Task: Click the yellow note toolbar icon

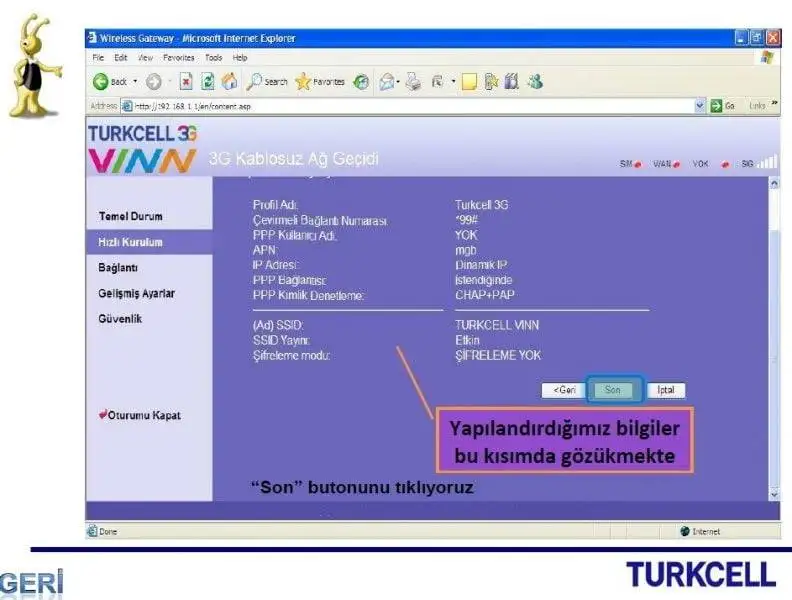Action: [469, 81]
